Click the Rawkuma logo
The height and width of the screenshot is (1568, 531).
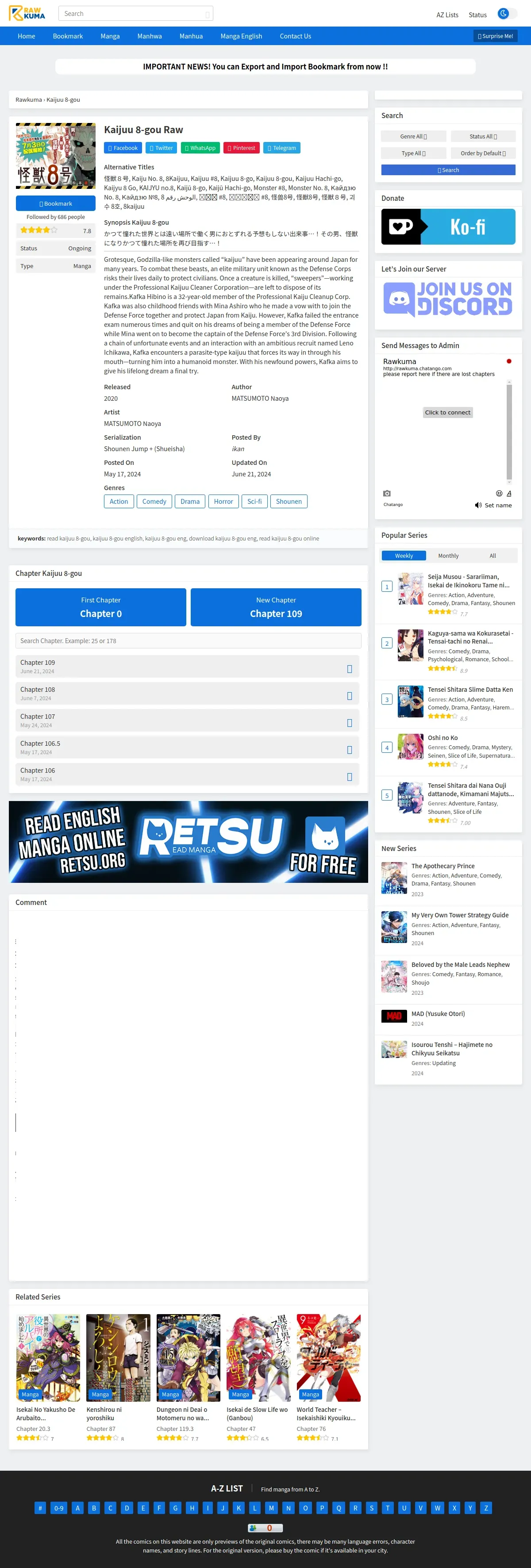pos(27,13)
